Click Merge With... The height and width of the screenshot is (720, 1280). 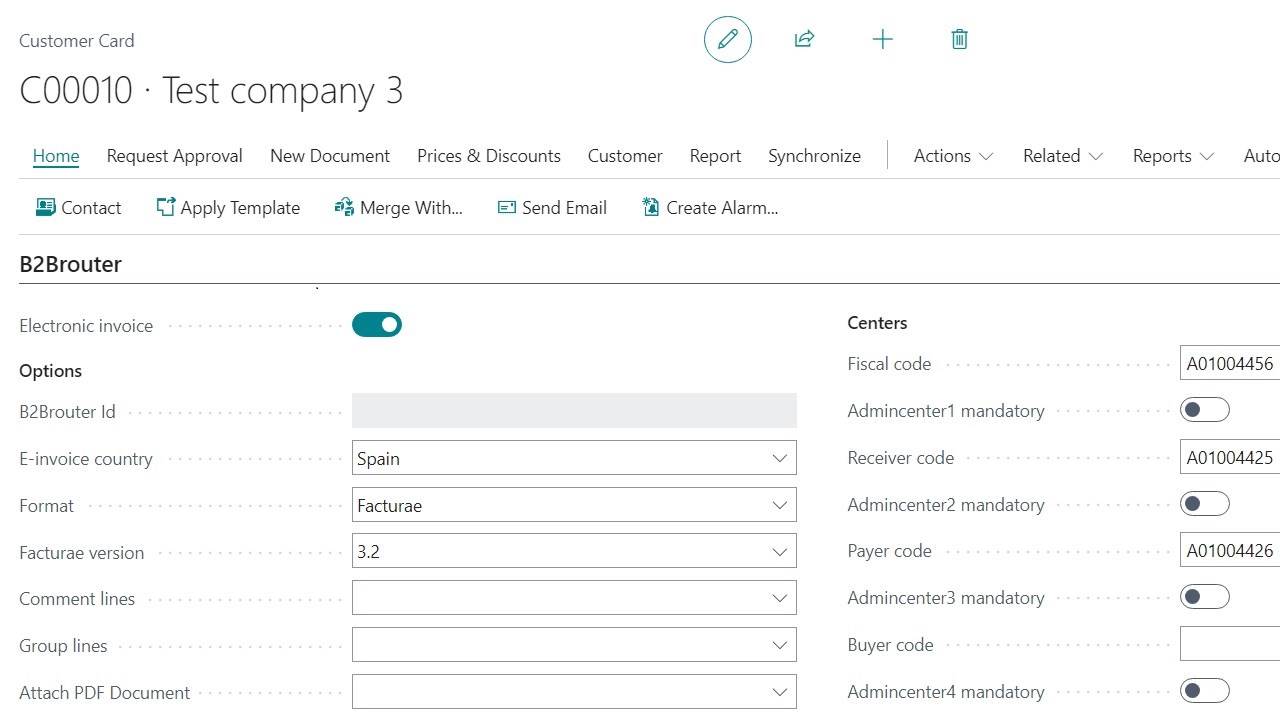[x=398, y=208]
